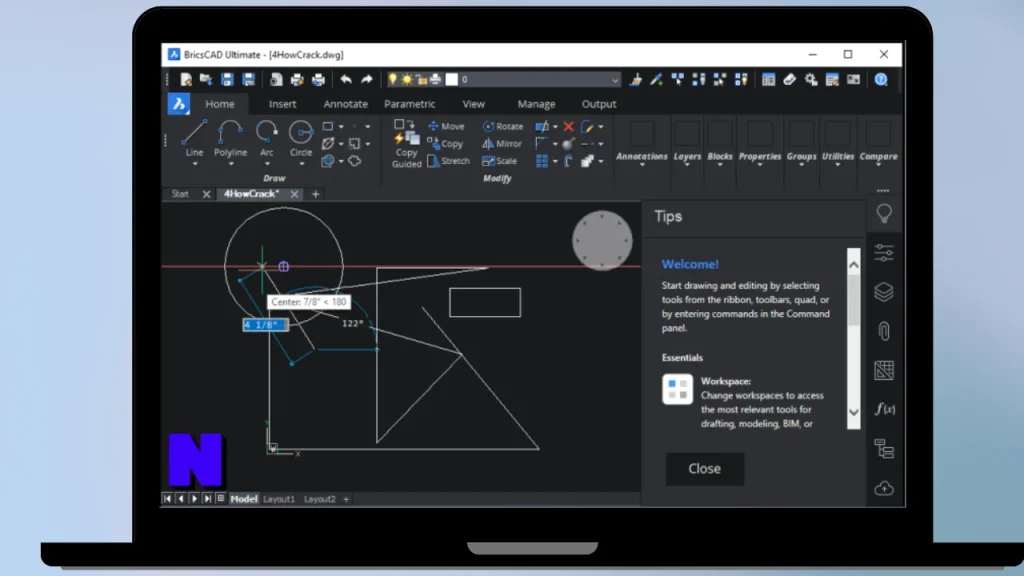Switch to the Output ribbon tab
The height and width of the screenshot is (576, 1024).
coord(599,104)
